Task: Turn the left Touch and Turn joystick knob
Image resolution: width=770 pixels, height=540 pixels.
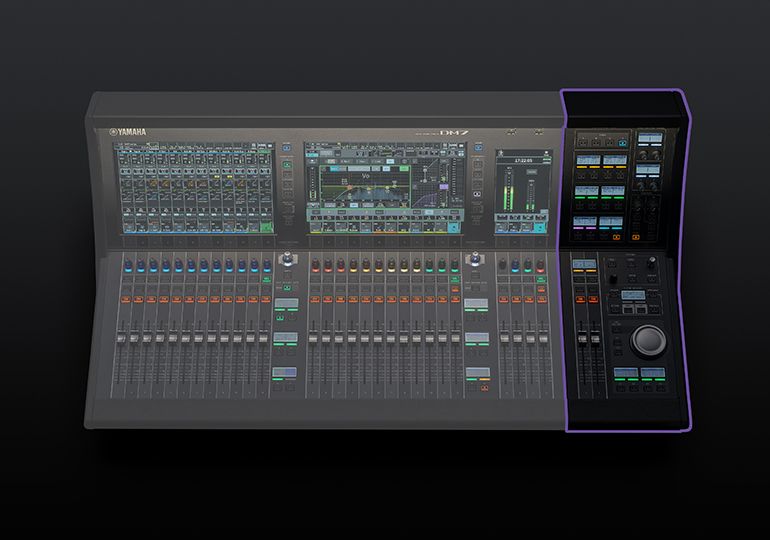Action: tap(285, 260)
